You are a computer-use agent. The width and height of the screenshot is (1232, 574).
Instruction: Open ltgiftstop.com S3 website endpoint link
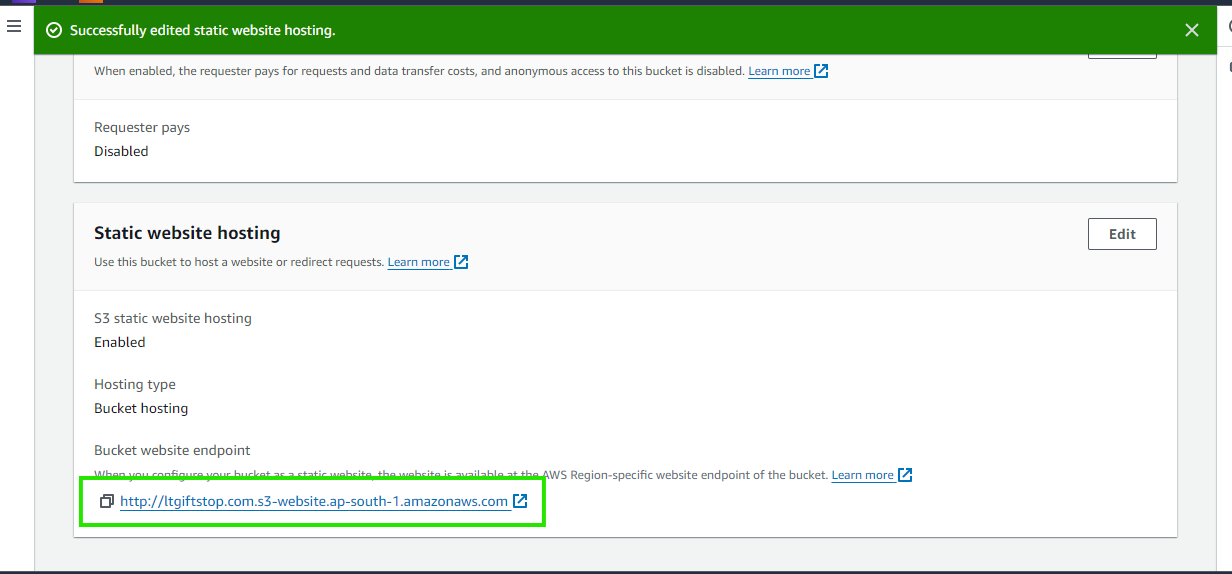314,502
